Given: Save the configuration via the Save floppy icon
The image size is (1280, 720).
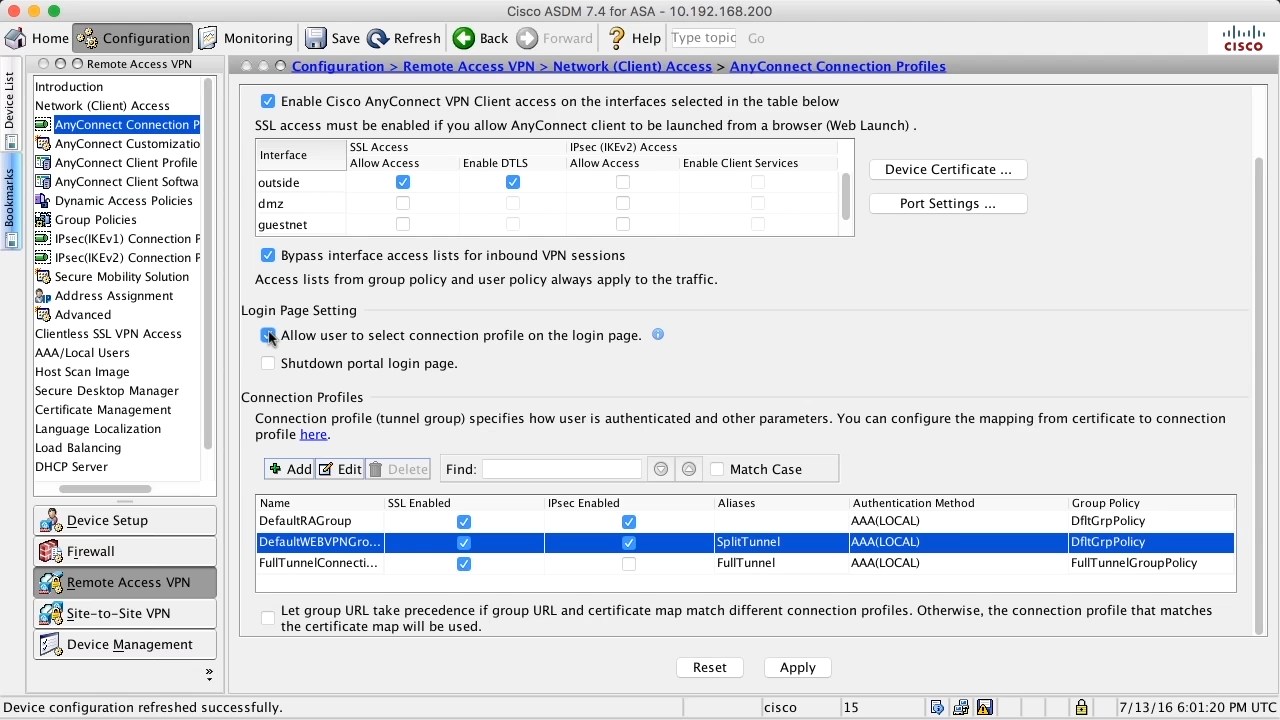Looking at the screenshot, I should (316, 38).
